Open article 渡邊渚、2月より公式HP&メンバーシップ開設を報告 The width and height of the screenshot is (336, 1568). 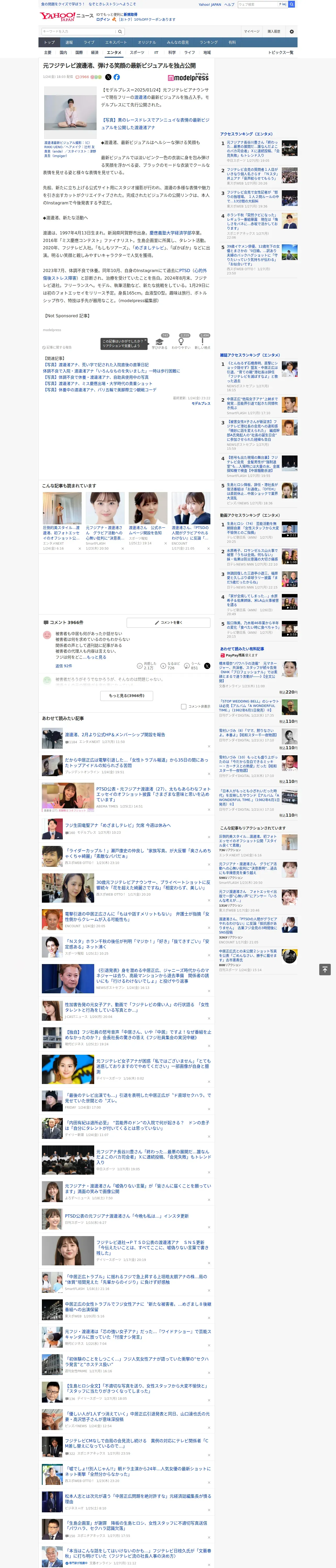[x=115, y=735]
